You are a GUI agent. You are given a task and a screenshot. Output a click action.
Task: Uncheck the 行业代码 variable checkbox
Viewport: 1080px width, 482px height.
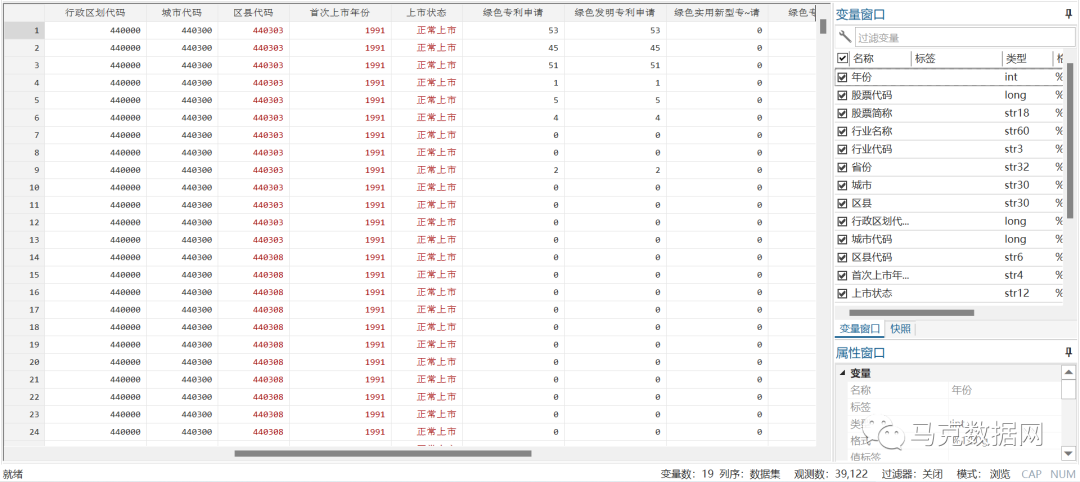click(842, 149)
